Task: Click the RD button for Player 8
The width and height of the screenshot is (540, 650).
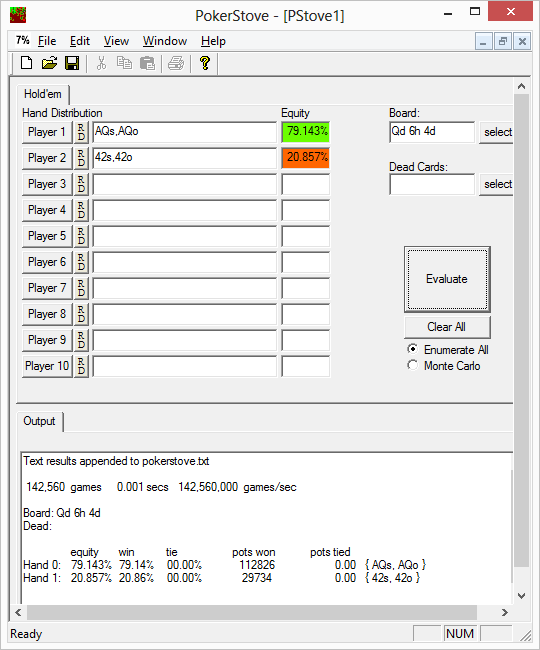Action: (x=81, y=314)
